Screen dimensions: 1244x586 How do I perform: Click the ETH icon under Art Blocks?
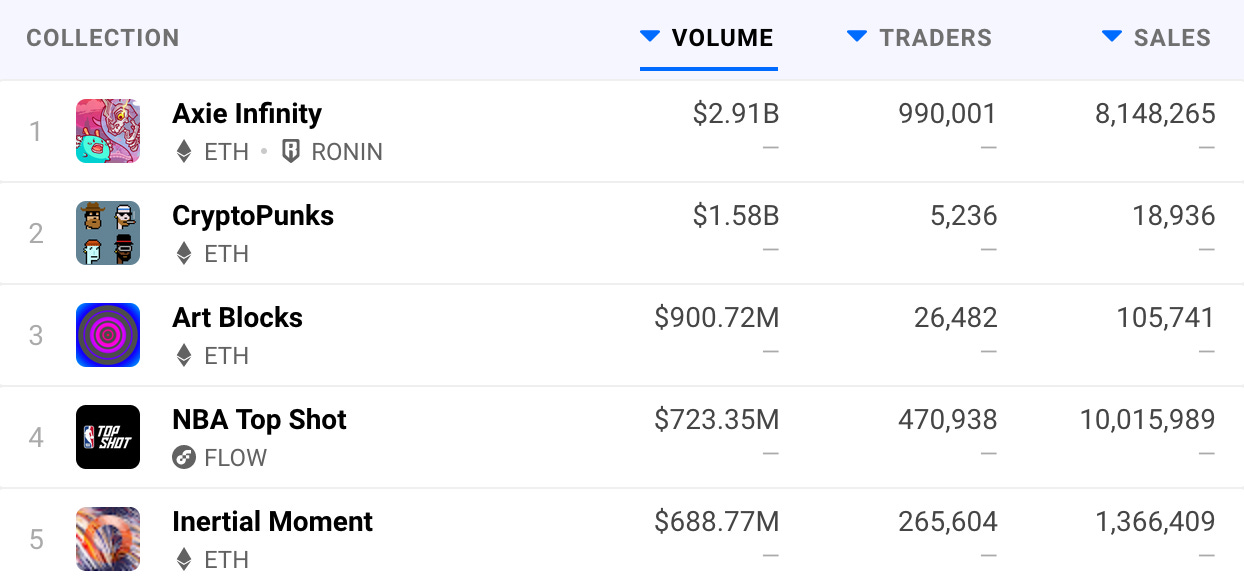pos(183,356)
